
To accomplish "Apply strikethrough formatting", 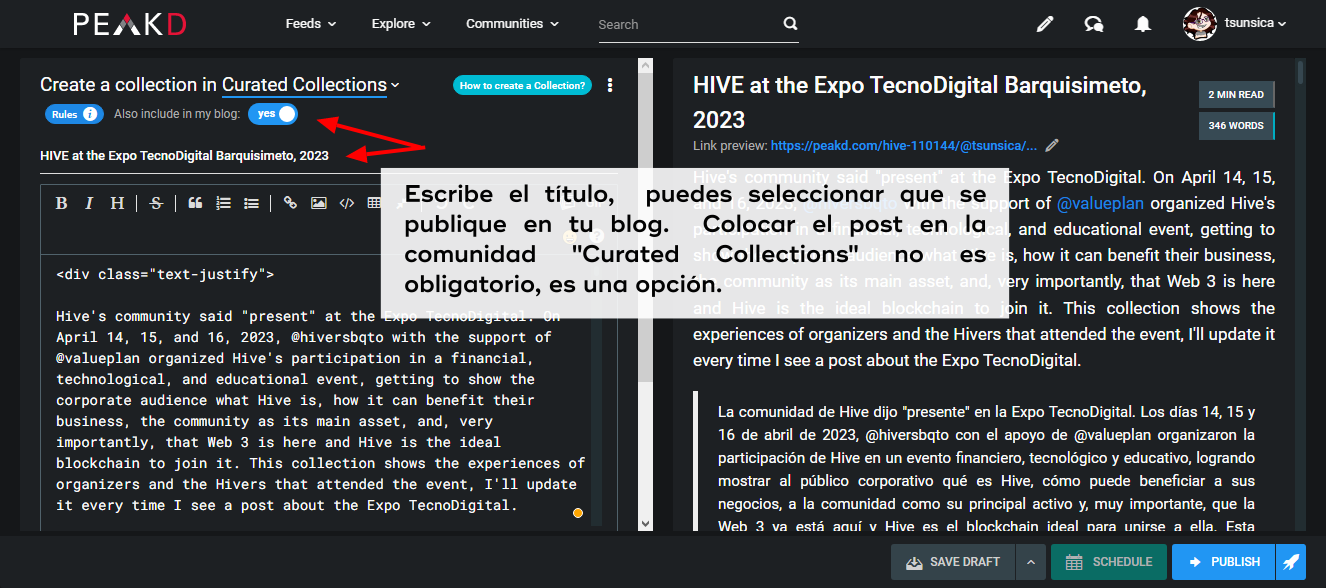I will (x=156, y=203).
